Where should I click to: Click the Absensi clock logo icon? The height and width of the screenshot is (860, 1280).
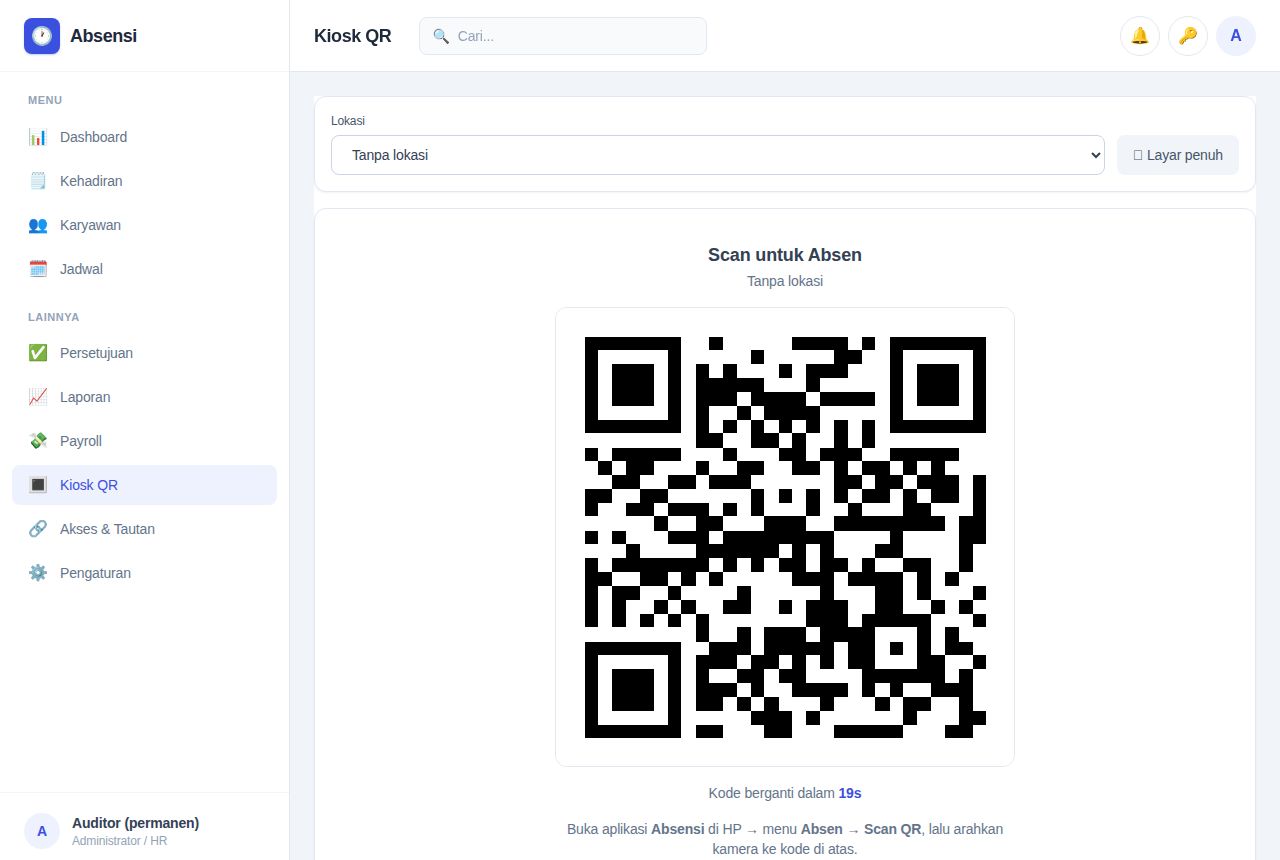point(42,36)
